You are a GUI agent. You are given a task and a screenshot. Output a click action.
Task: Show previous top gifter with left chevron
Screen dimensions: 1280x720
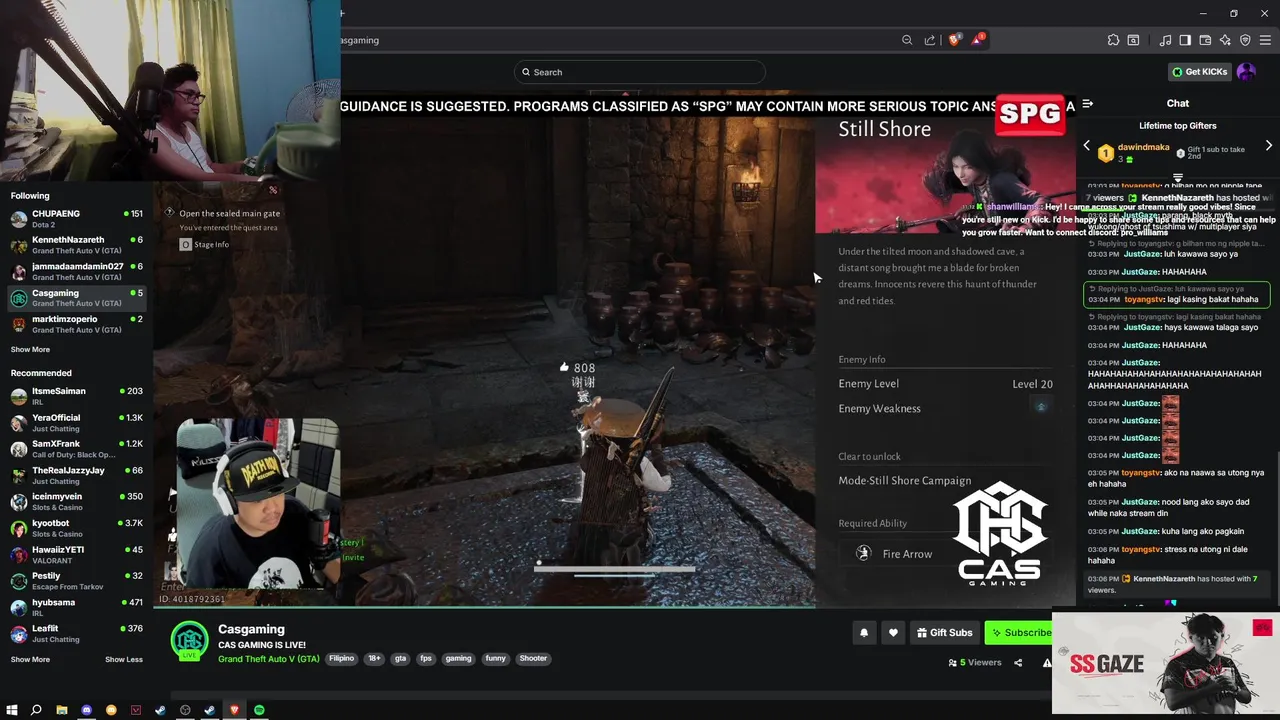pyautogui.click(x=1087, y=146)
